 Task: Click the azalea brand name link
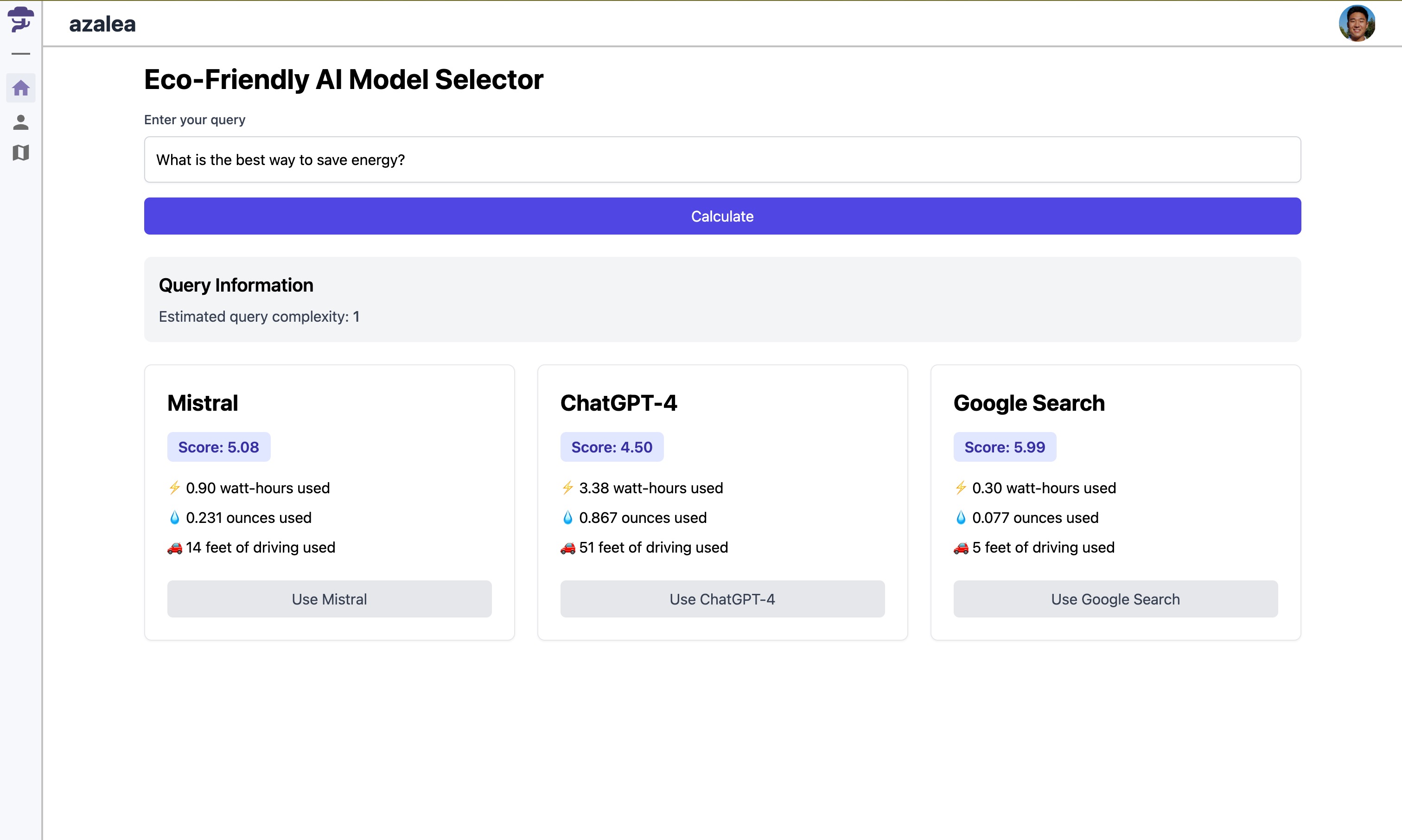102,24
